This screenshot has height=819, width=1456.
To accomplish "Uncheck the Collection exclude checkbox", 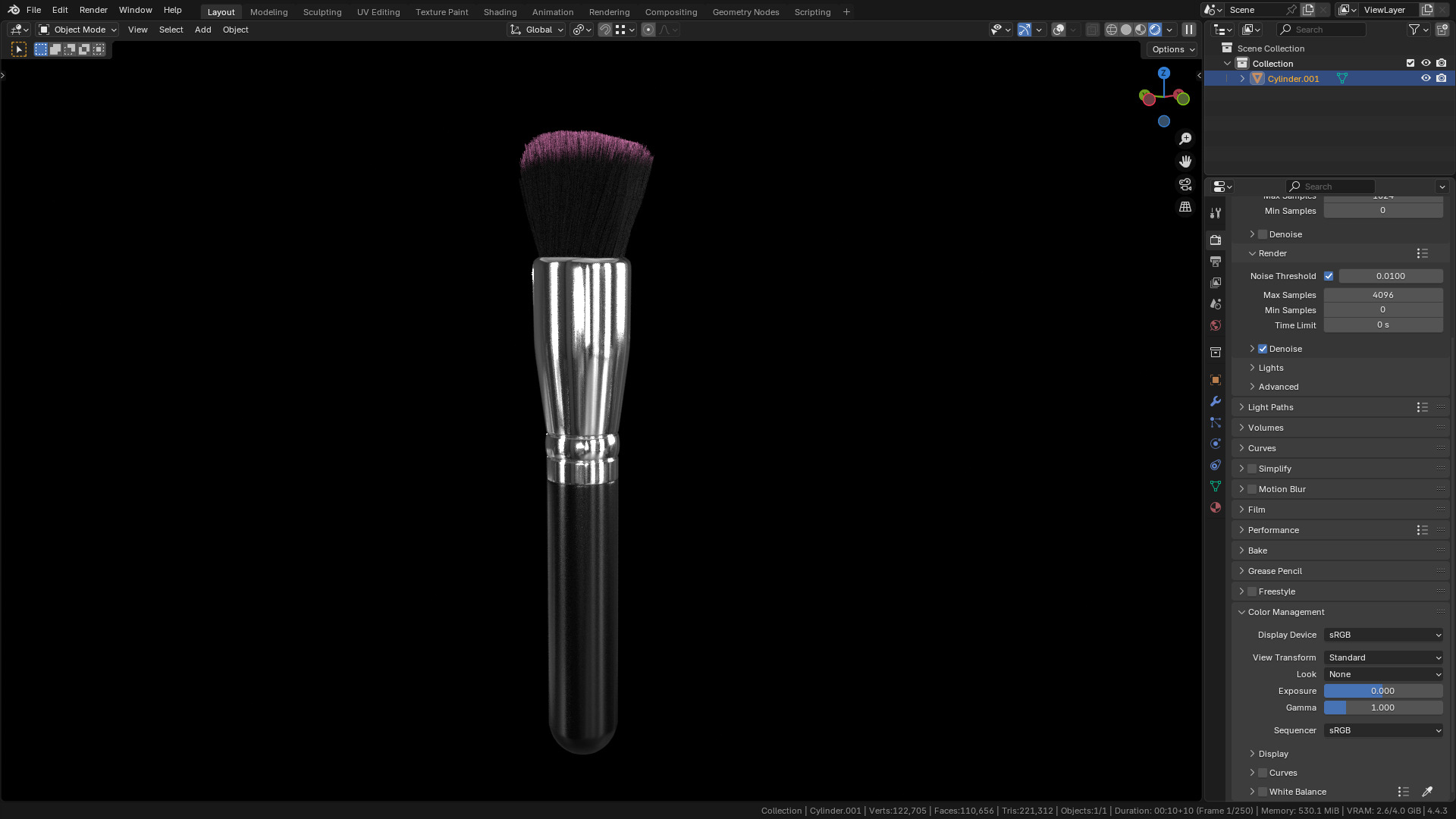I will tap(1410, 63).
